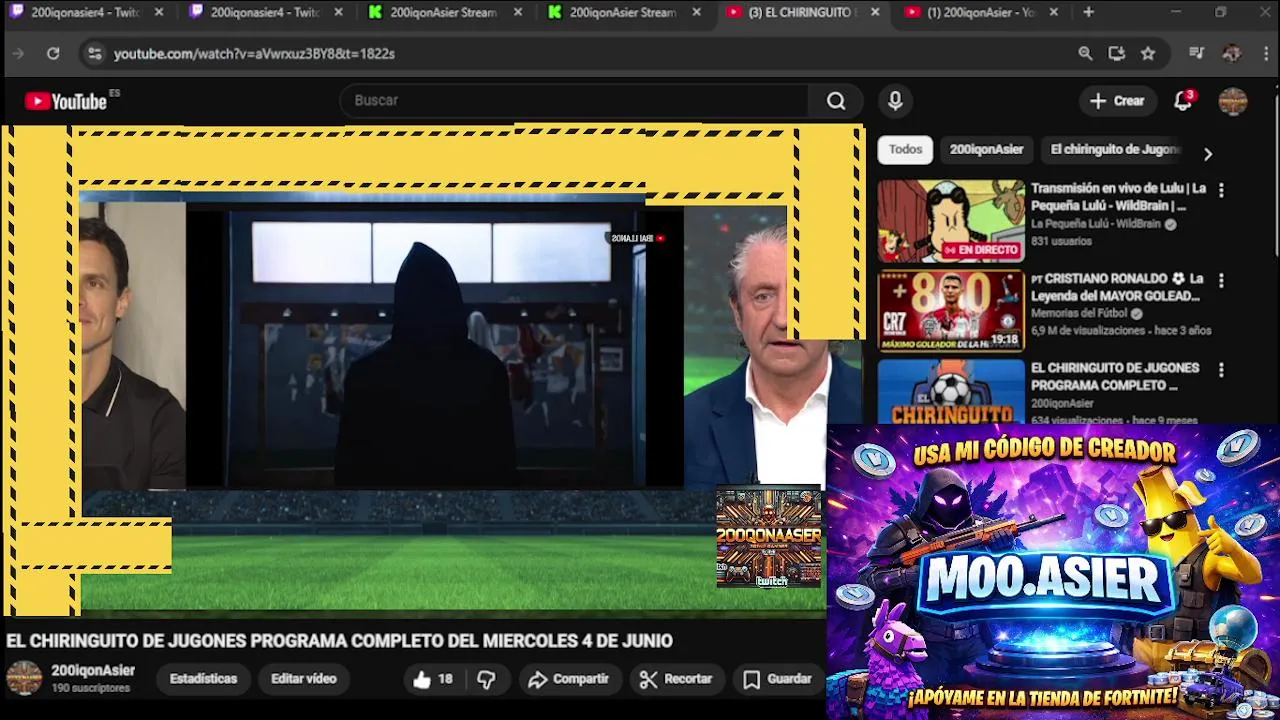Open La Pequeña Lulú video thumbnail
1280x720 pixels.
(951, 221)
